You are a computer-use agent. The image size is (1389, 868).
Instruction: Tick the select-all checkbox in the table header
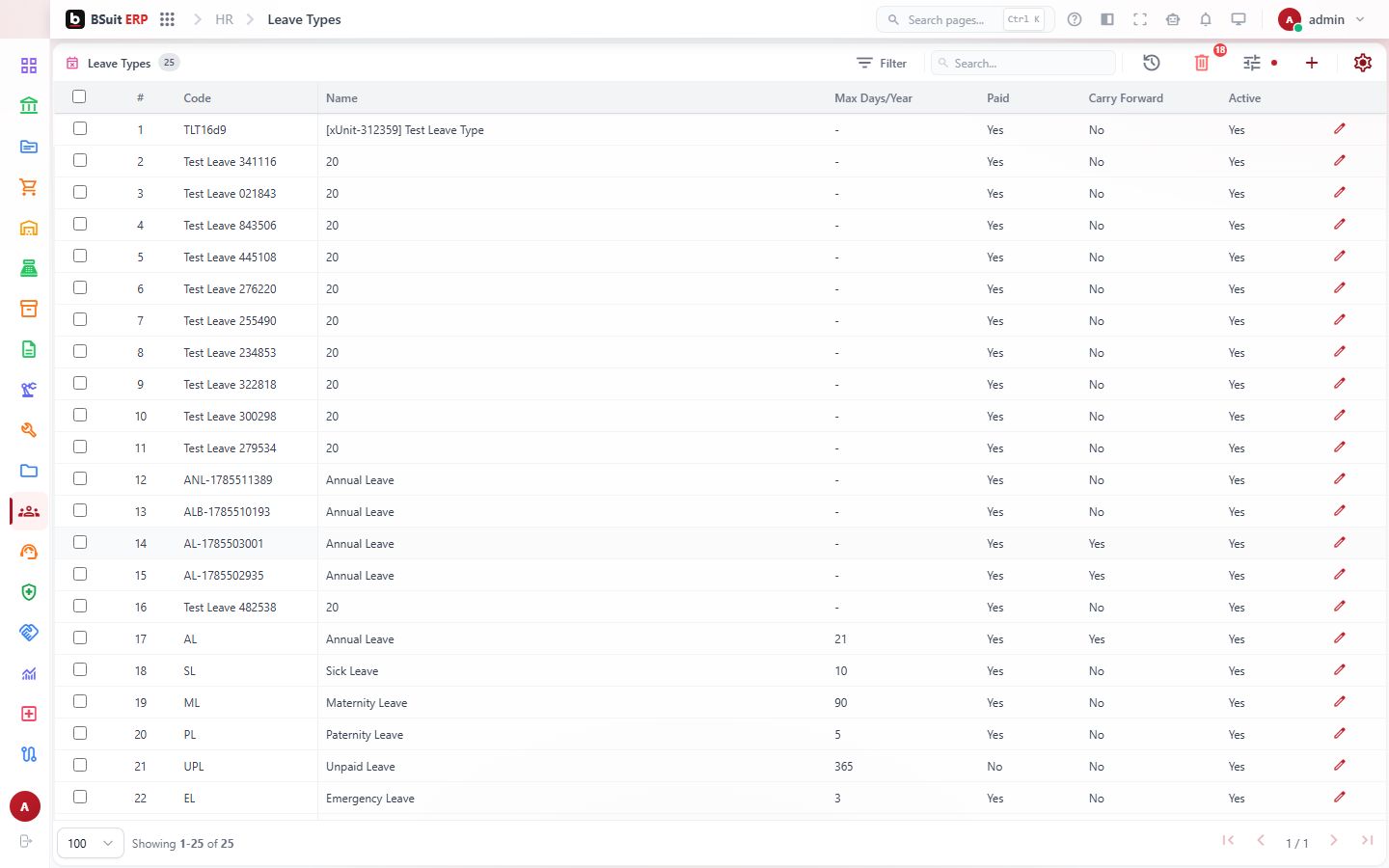click(x=79, y=96)
